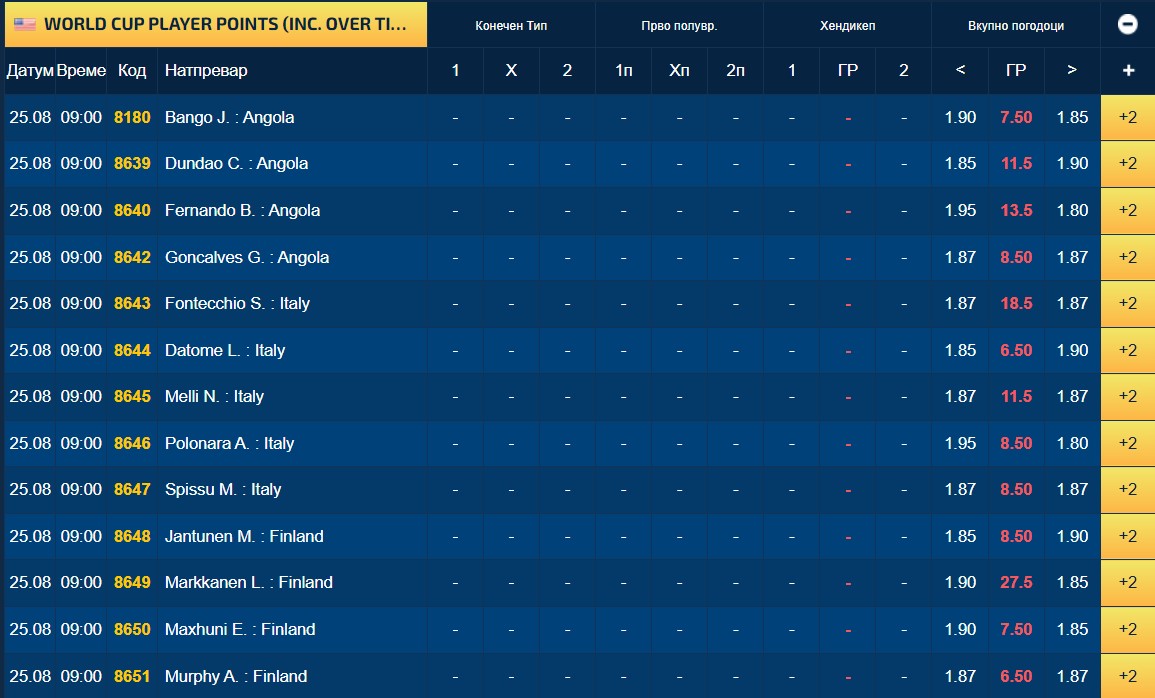Screen dimensions: 1155x698
Task: Choose over 1.85 odds for Maxhuni E.
Action: [1072, 630]
